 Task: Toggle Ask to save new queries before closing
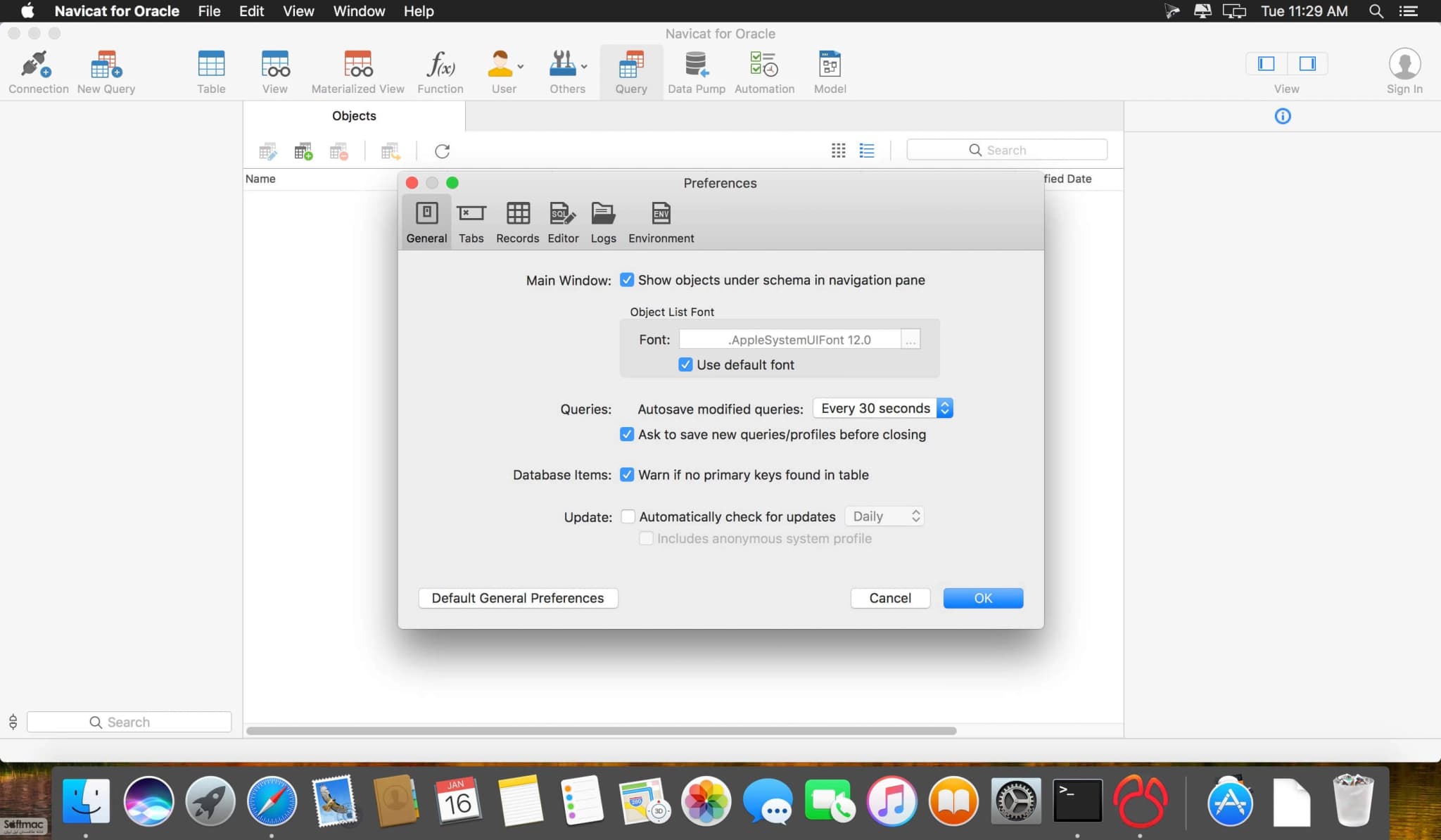click(626, 434)
